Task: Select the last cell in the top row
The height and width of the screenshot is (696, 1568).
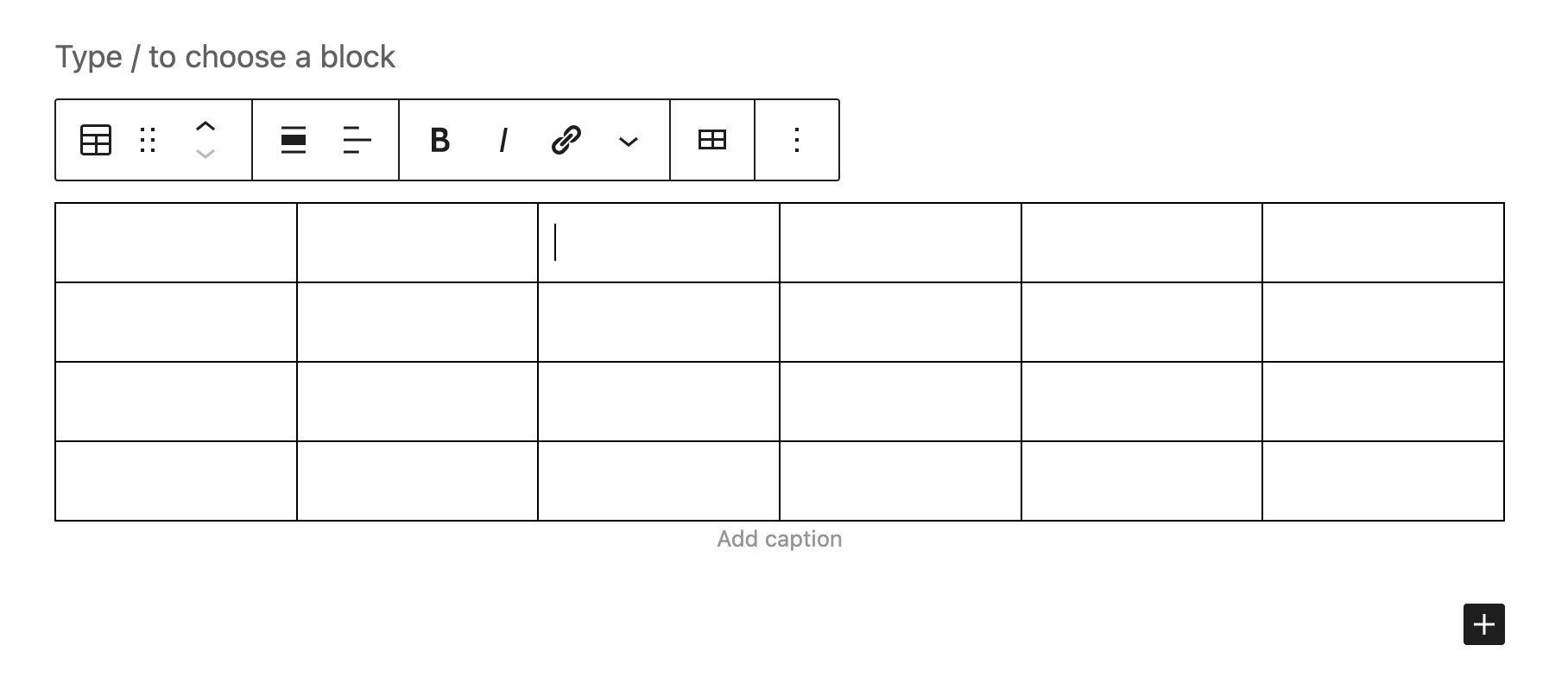Action: (x=1383, y=243)
